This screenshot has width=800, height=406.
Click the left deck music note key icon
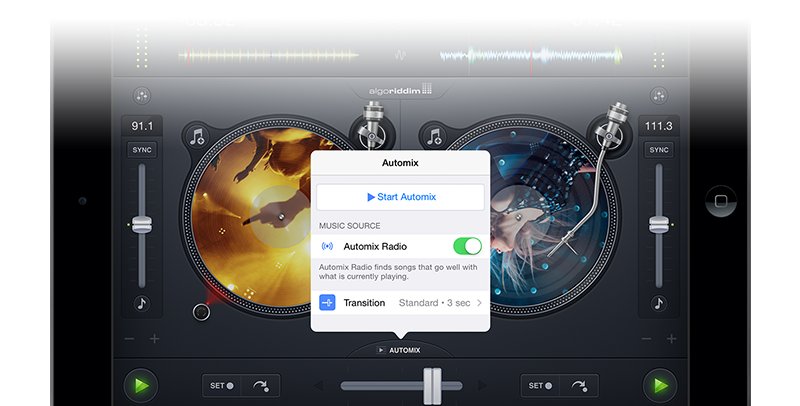coord(142,304)
